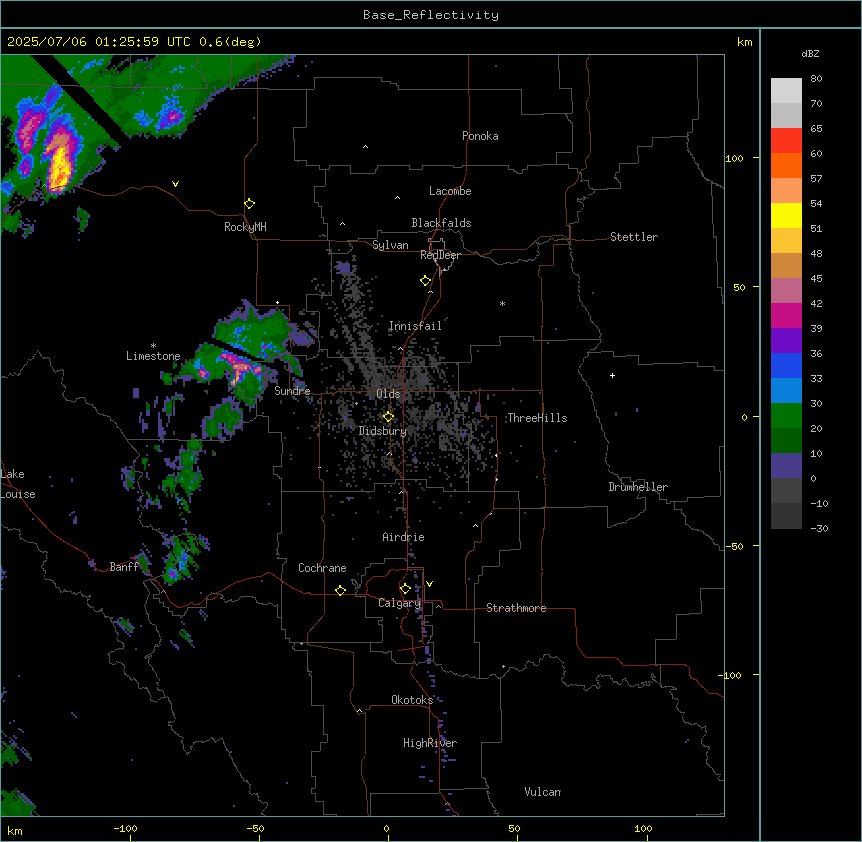Screen dimensions: 862x842
Task: Click the Stettler city label
Action: click(x=634, y=237)
